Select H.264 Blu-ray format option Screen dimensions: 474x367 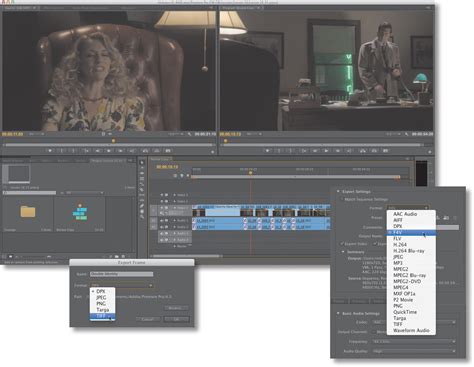pyautogui.click(x=411, y=251)
